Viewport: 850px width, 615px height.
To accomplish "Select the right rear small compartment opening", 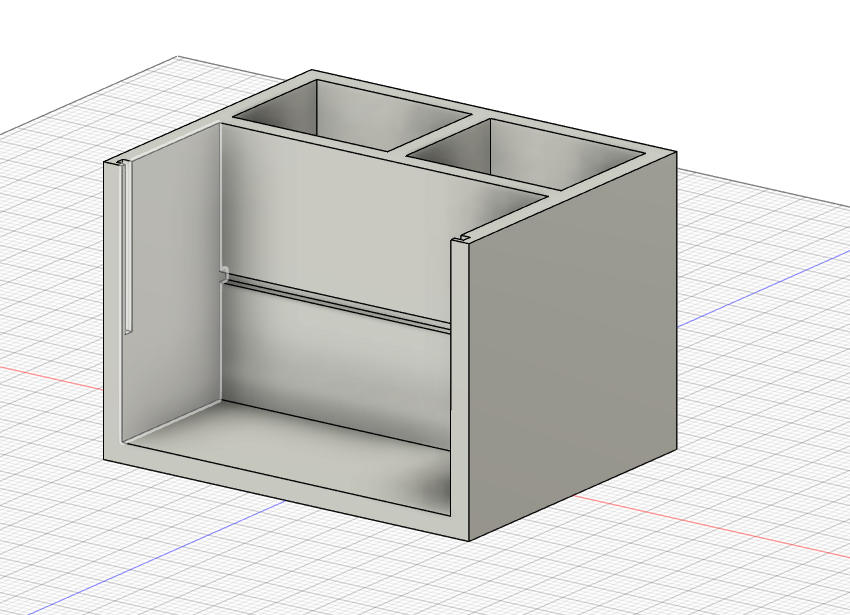I will tap(527, 155).
